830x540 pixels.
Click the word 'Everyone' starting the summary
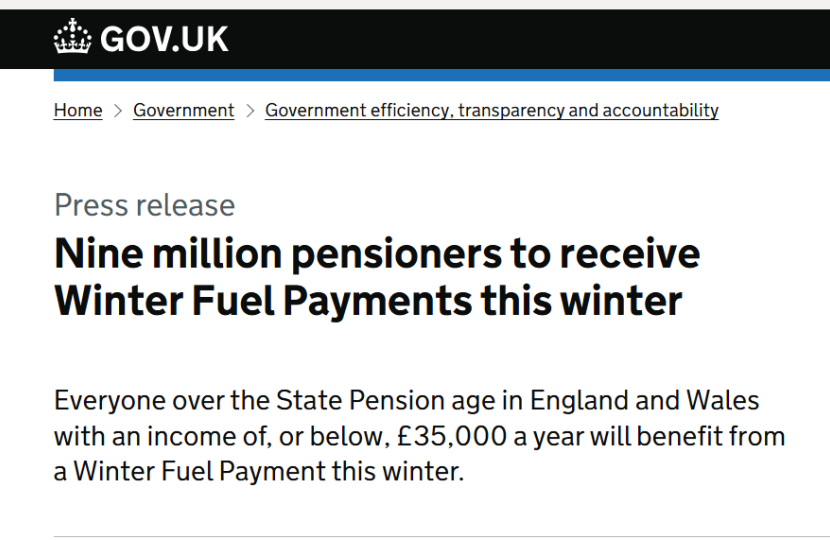coord(107,401)
